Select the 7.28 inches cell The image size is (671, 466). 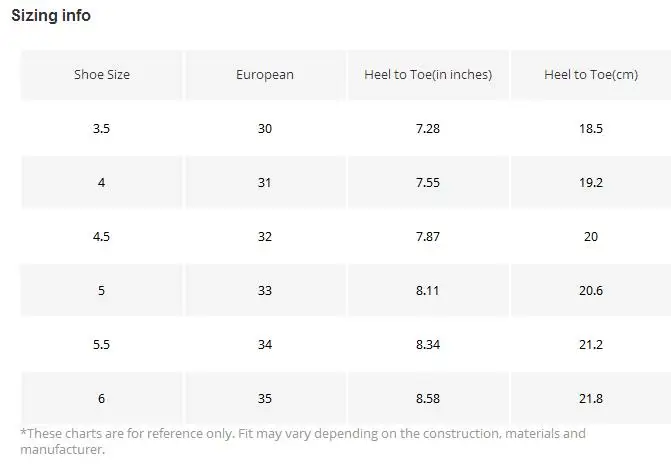428,128
